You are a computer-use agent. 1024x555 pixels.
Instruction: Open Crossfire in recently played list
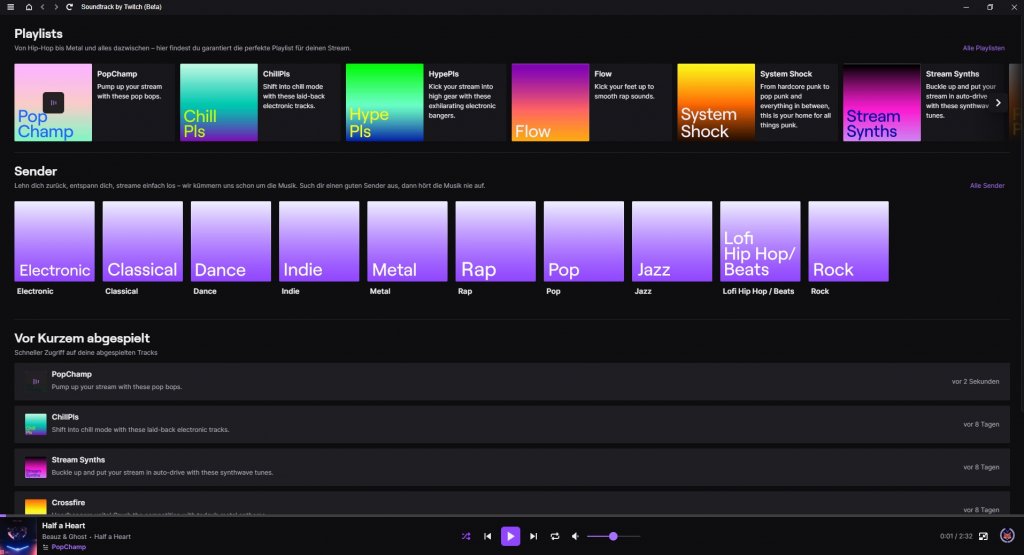pos(512,503)
